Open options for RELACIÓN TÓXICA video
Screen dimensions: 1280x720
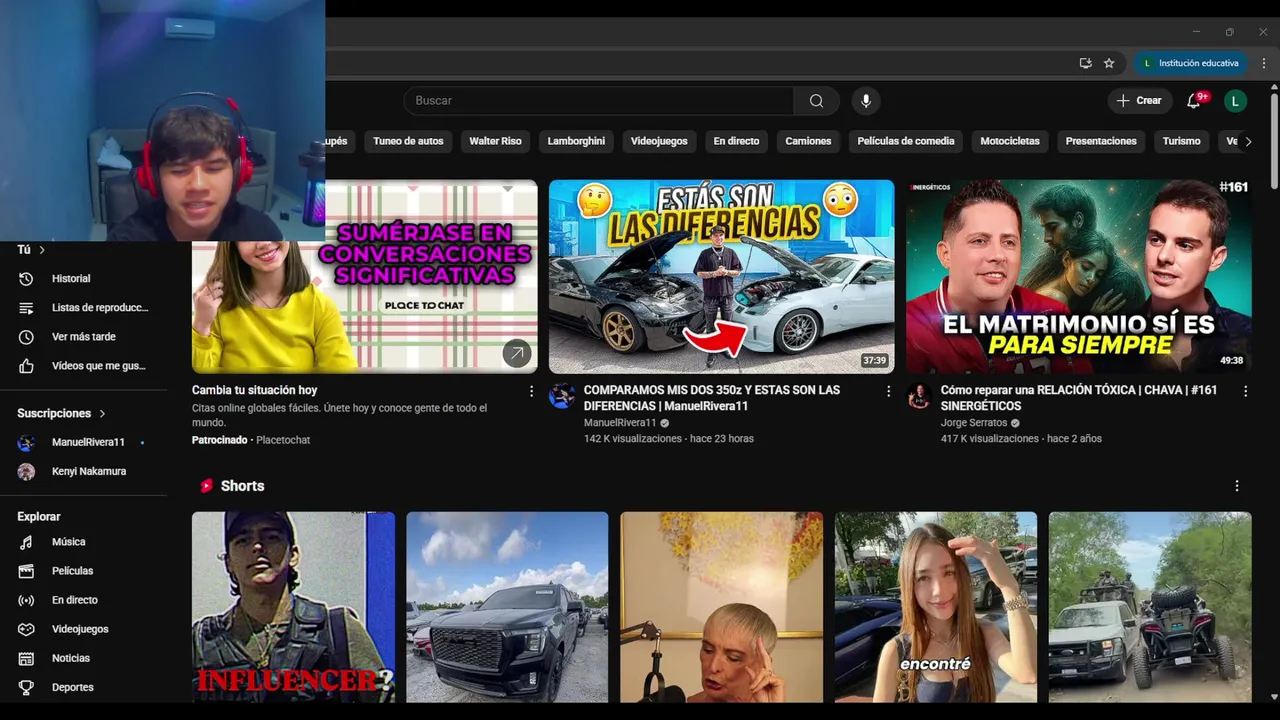pos(1245,391)
